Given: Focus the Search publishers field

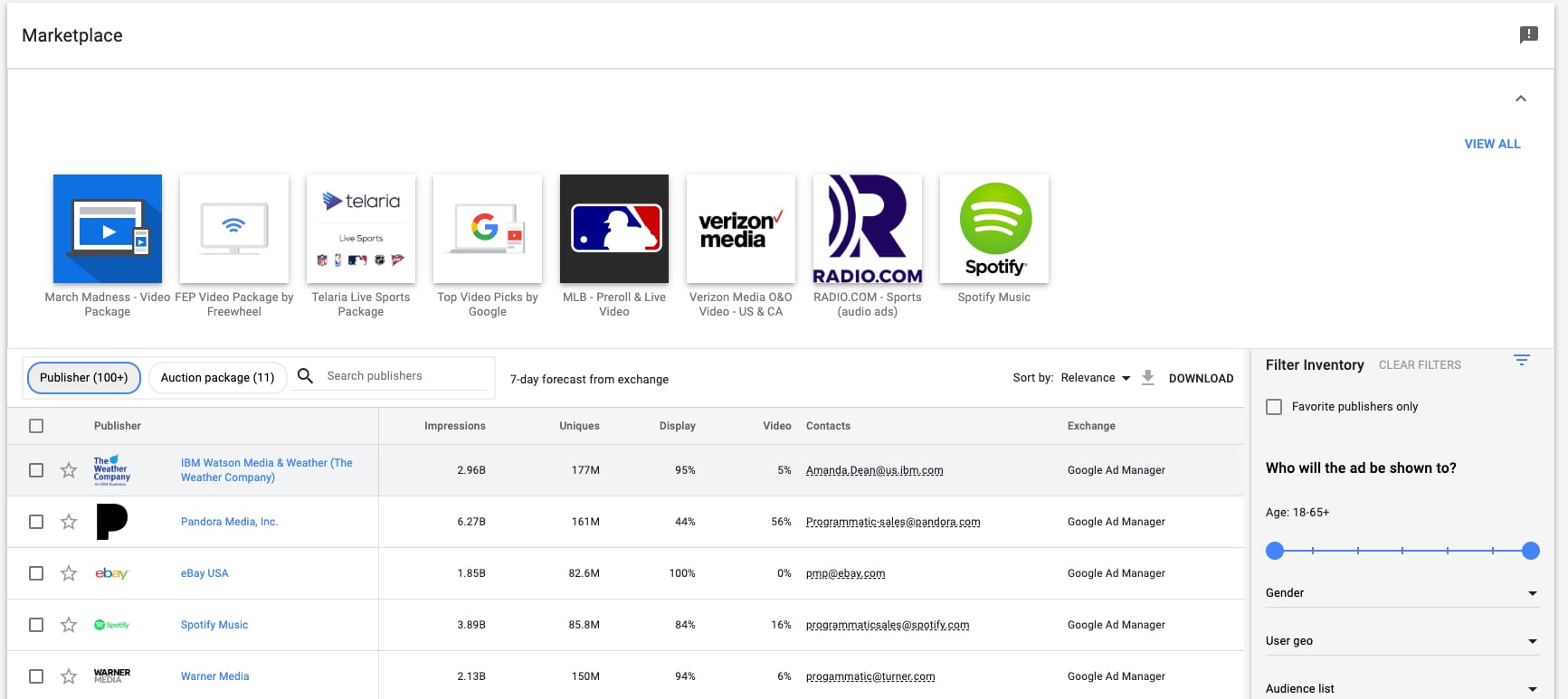Looking at the screenshot, I should 406,375.
